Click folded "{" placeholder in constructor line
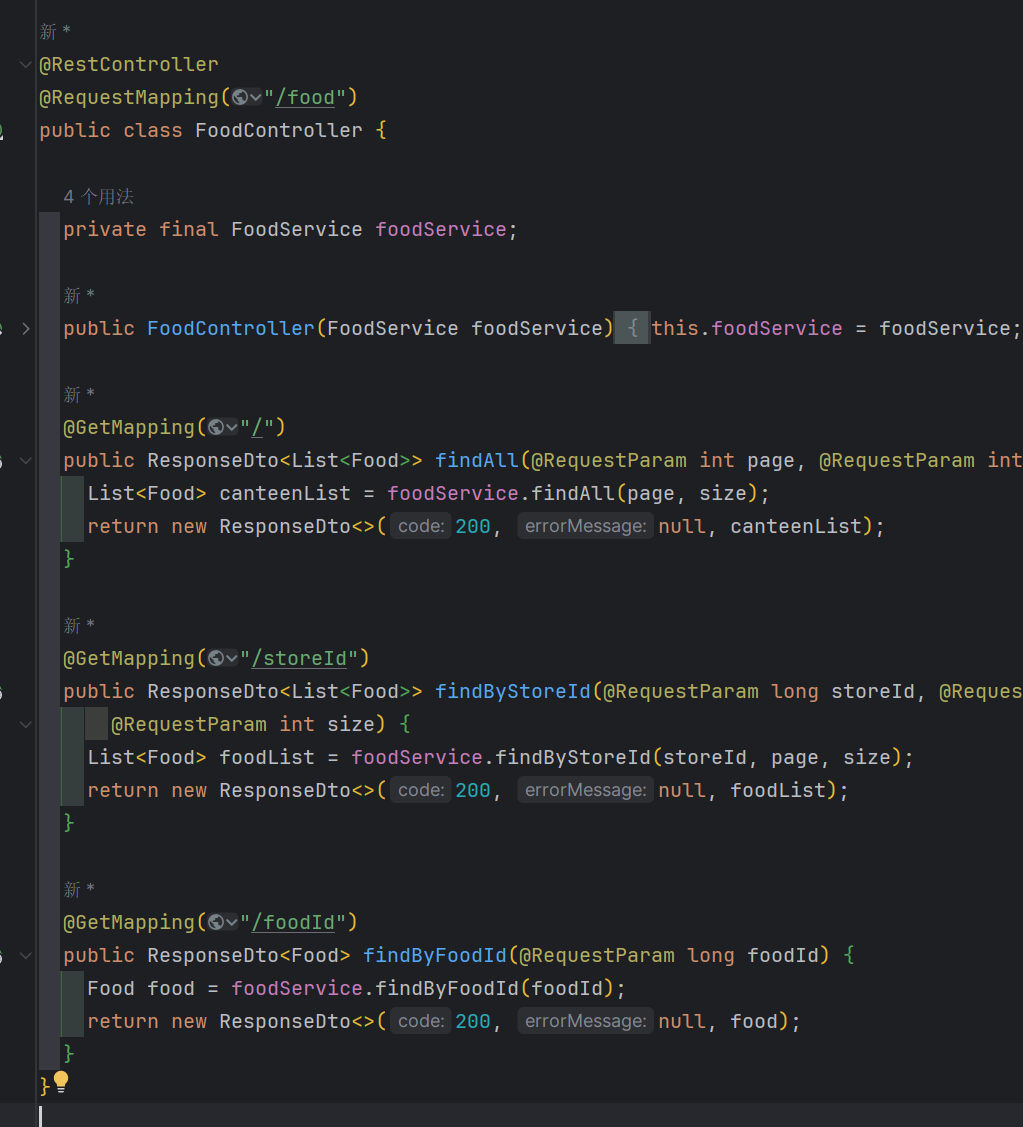The width and height of the screenshot is (1023, 1127). coord(632,328)
